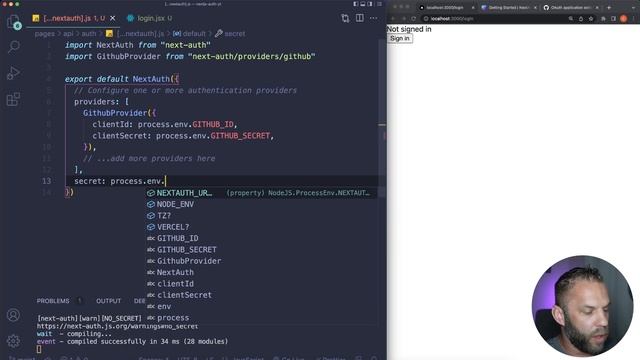
Task: Reload the localhost page in the browser
Action: point(413,18)
